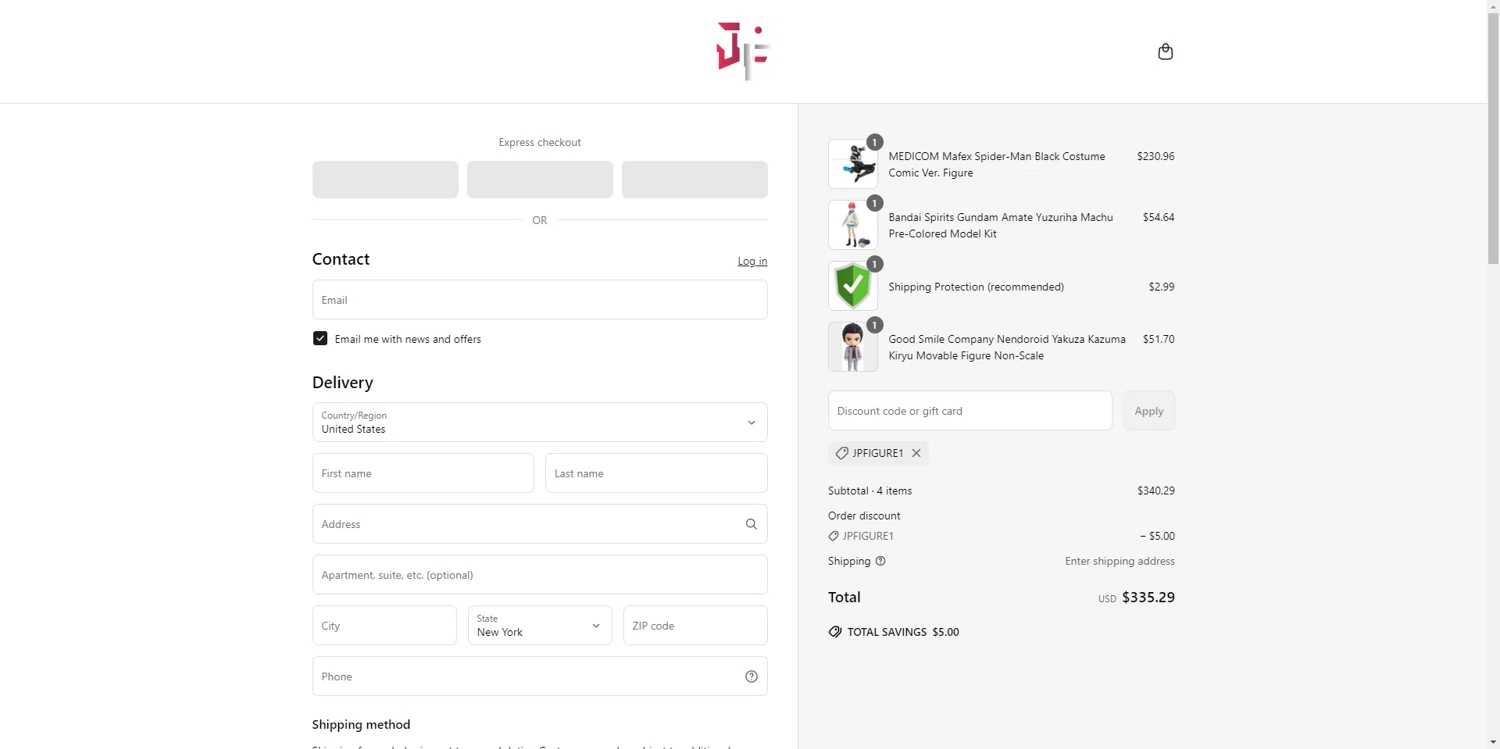The image size is (1500, 749).
Task: Click the Total Savings tag icon
Action: tap(835, 632)
